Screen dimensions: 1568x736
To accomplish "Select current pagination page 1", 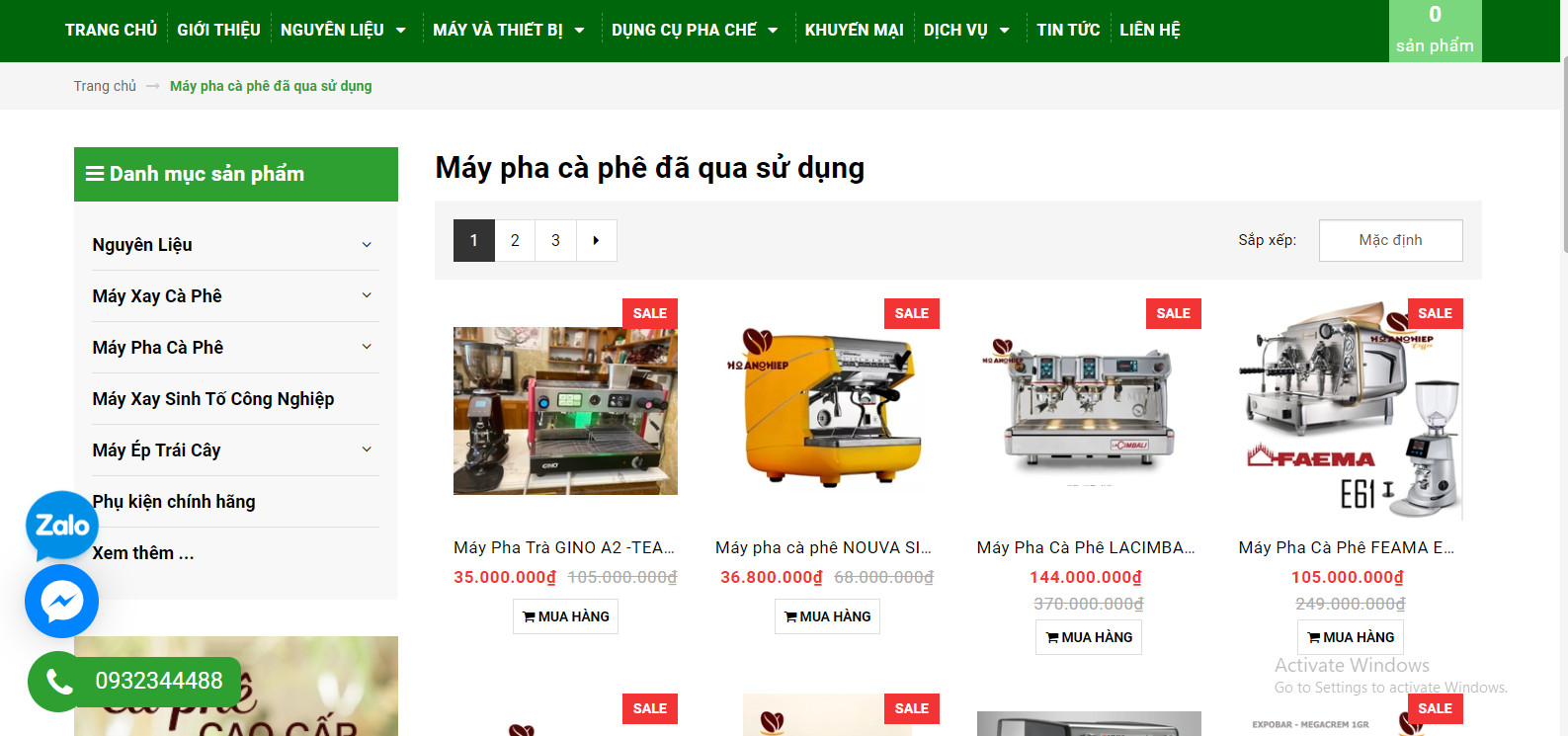I will [x=474, y=240].
